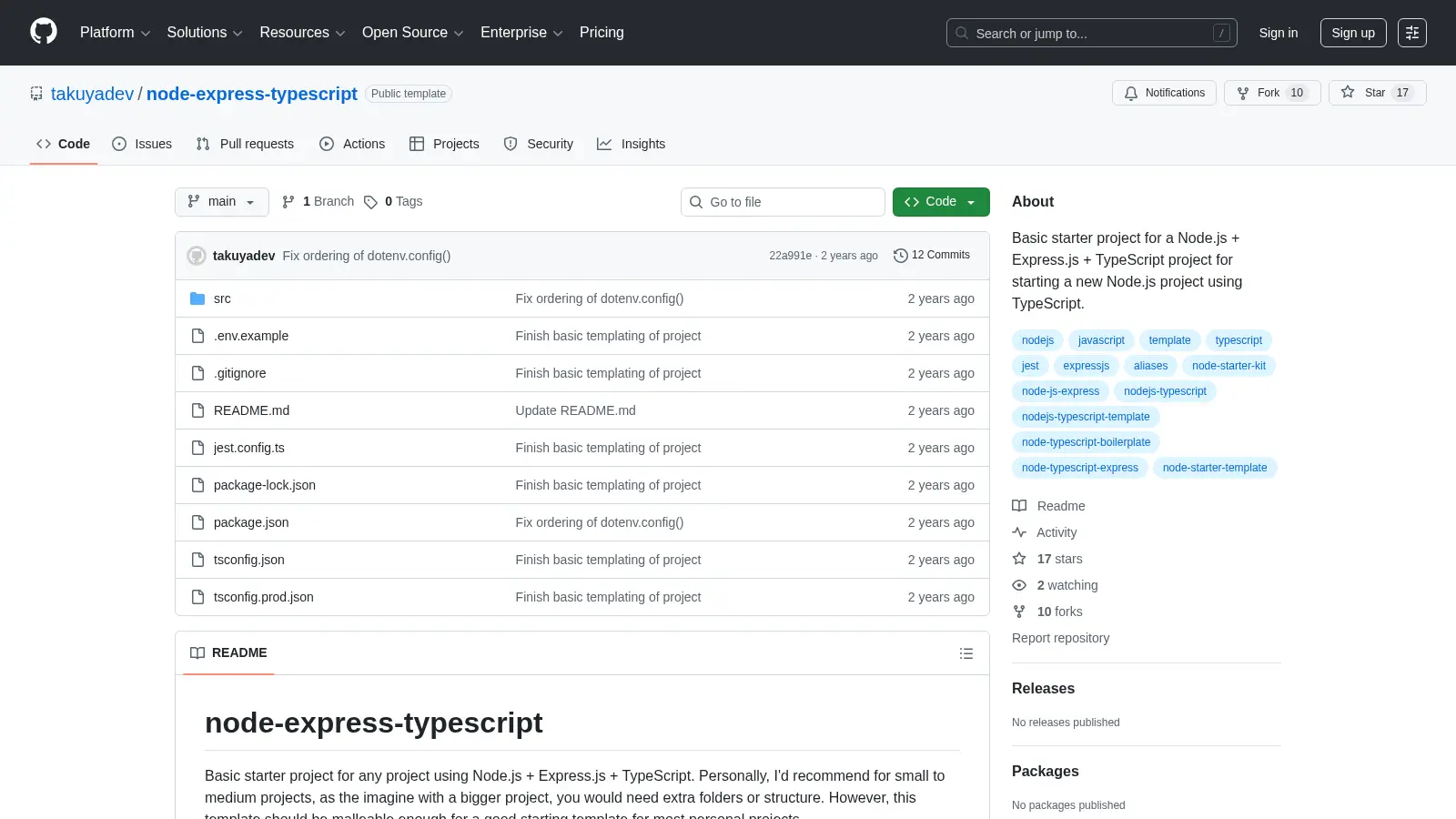Click the book icon next to Readme
The height and width of the screenshot is (819, 1456).
[x=1019, y=506]
